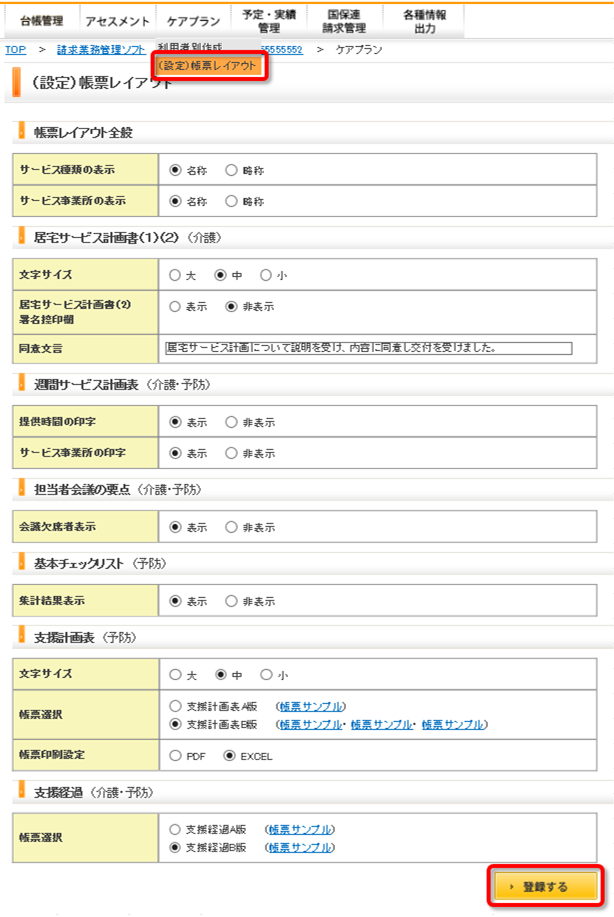
Task: Select 非表示 for 集計結果表示
Action: coord(232,601)
